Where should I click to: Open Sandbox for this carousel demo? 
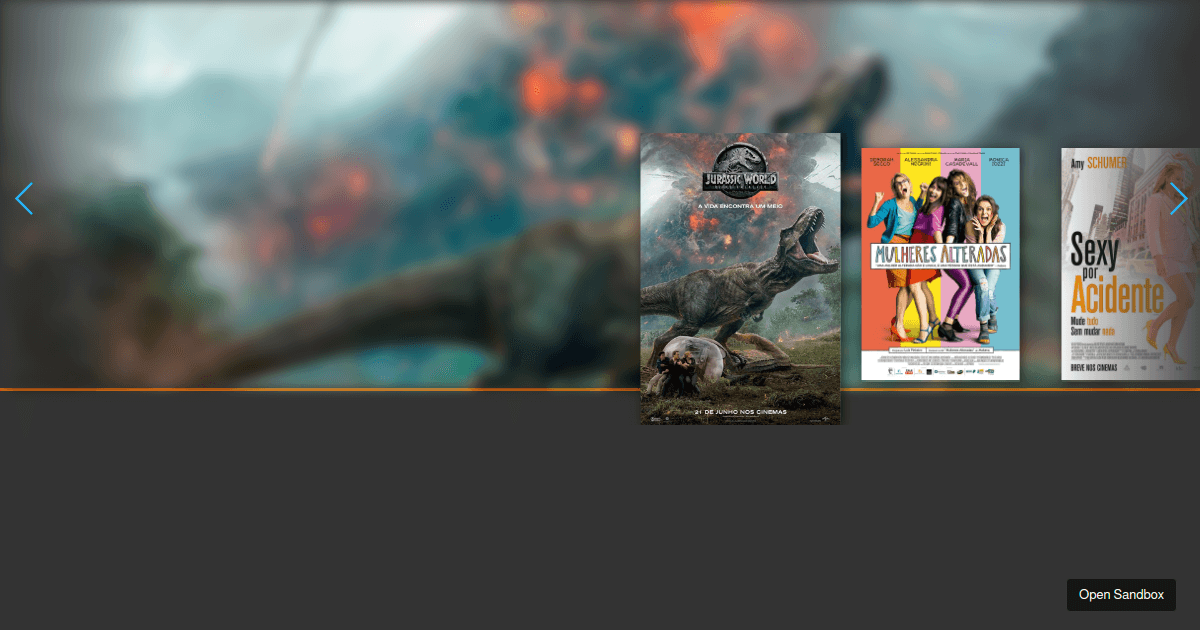1121,594
